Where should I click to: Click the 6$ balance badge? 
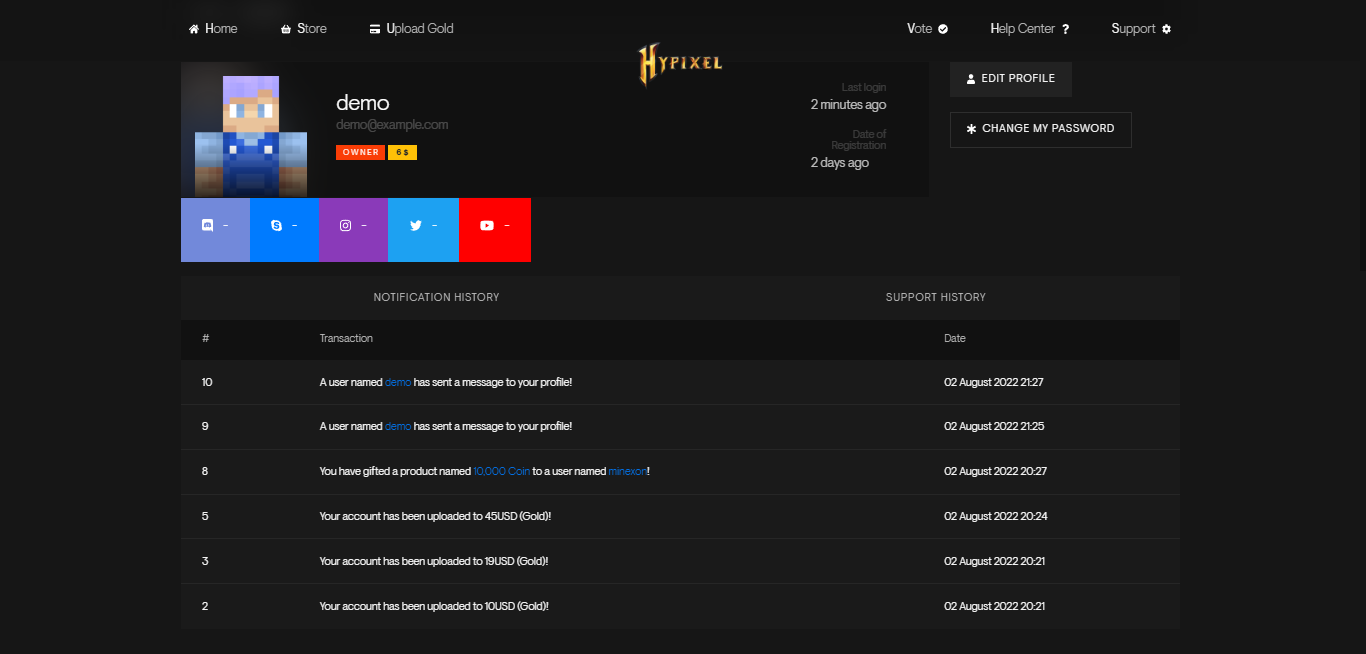pos(402,153)
